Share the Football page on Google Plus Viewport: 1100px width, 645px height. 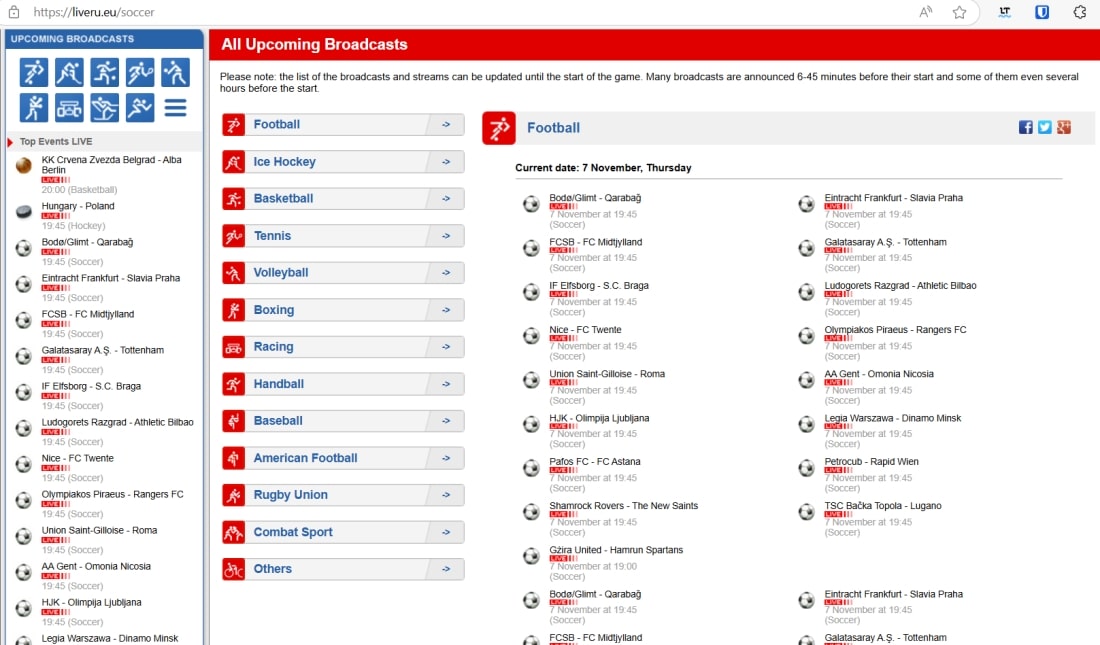click(1064, 127)
